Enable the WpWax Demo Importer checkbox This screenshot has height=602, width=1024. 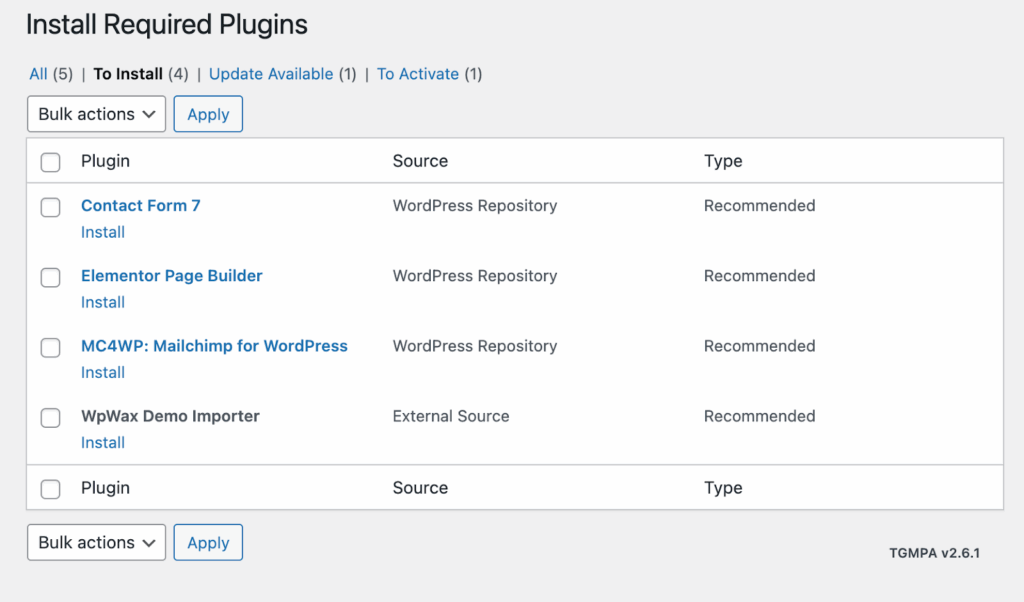point(50,417)
